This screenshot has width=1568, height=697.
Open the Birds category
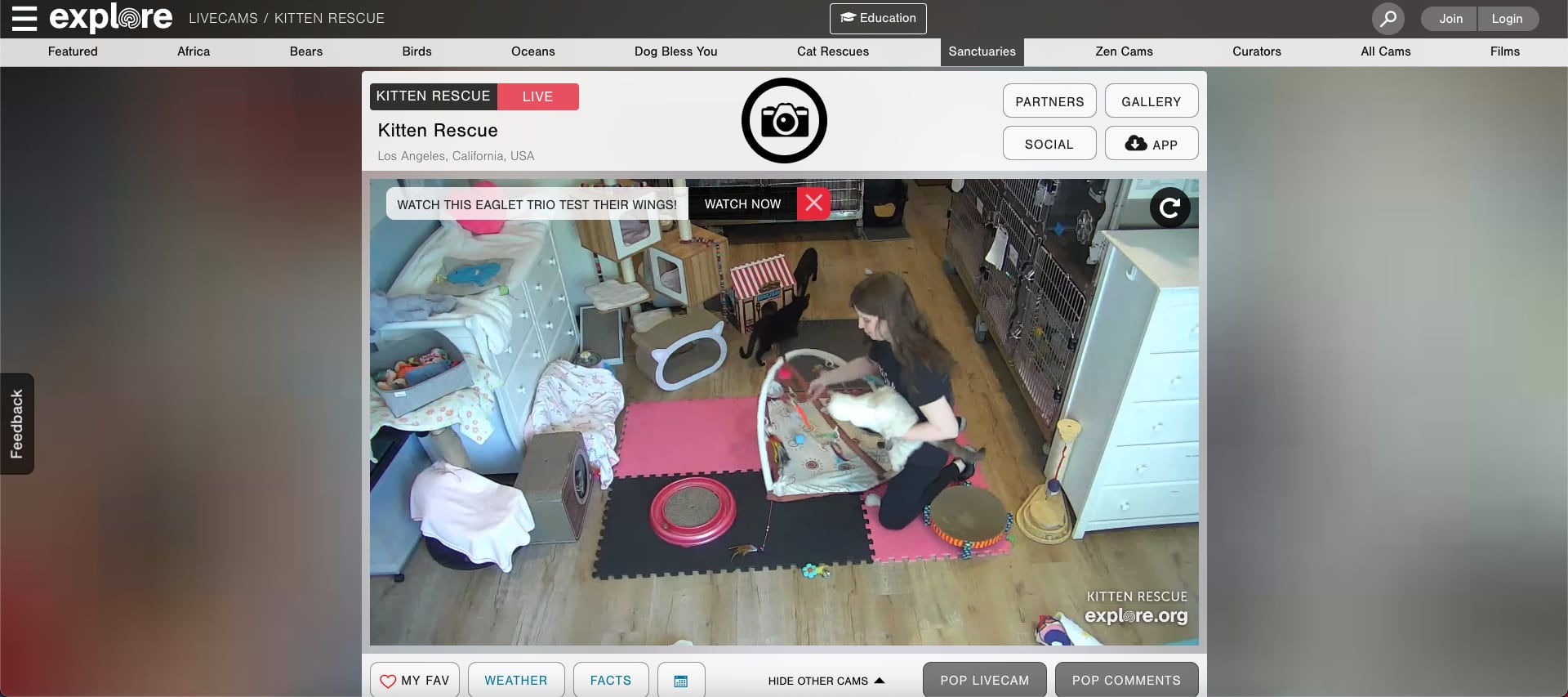pyautogui.click(x=416, y=51)
